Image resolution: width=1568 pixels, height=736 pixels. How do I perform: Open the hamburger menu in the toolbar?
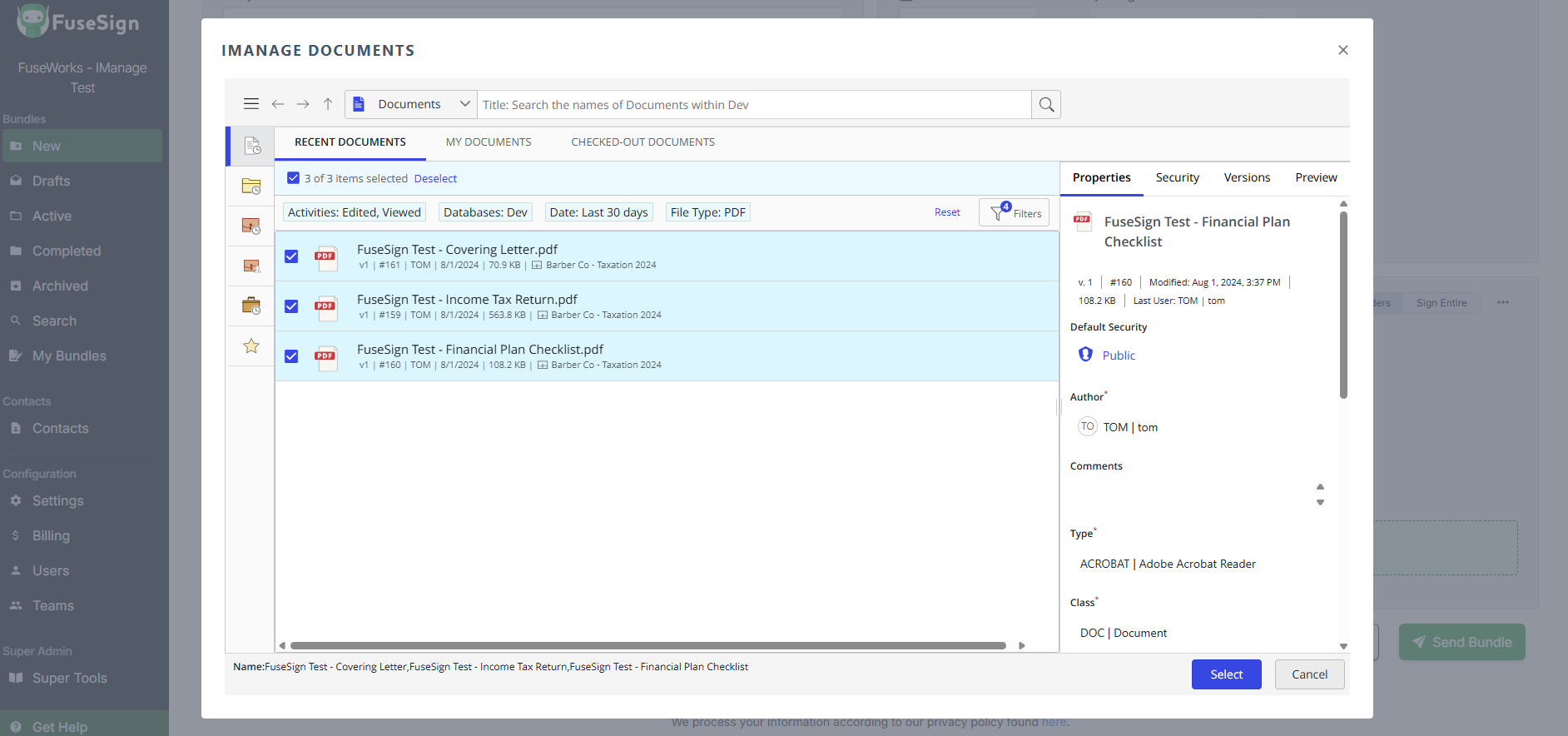[251, 104]
